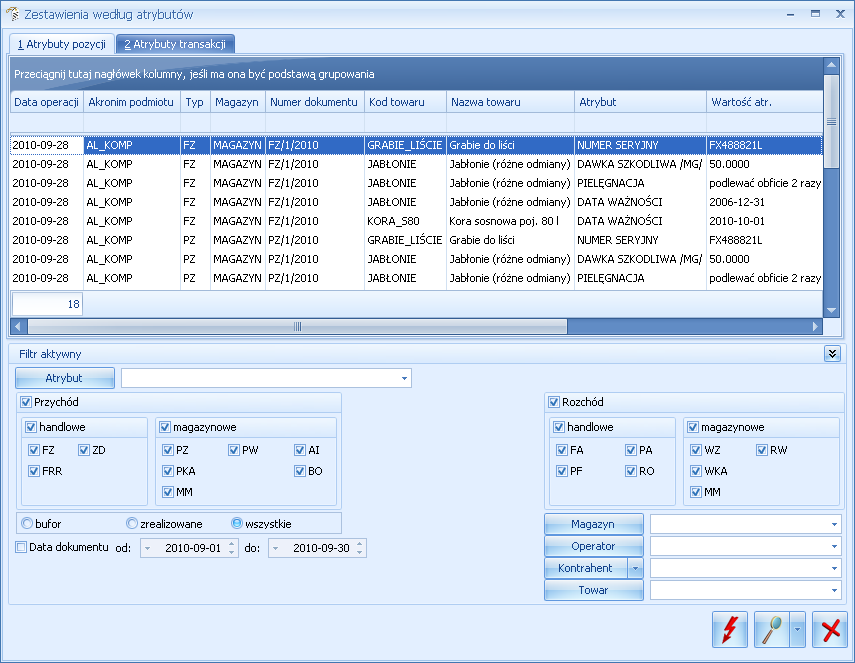The width and height of the screenshot is (855, 663).
Task: Uncheck the PKA checkbox
Action: (168, 471)
